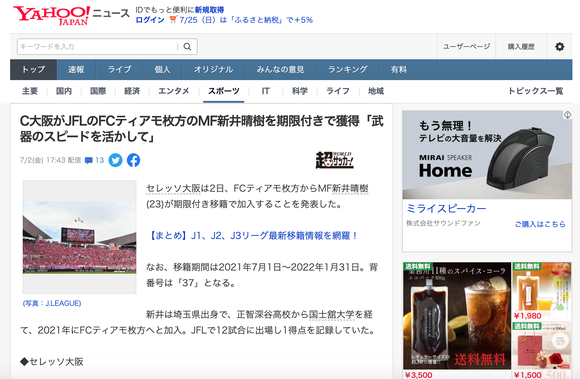
Task: Go to みんなの意見 tab
Action: click(x=280, y=70)
